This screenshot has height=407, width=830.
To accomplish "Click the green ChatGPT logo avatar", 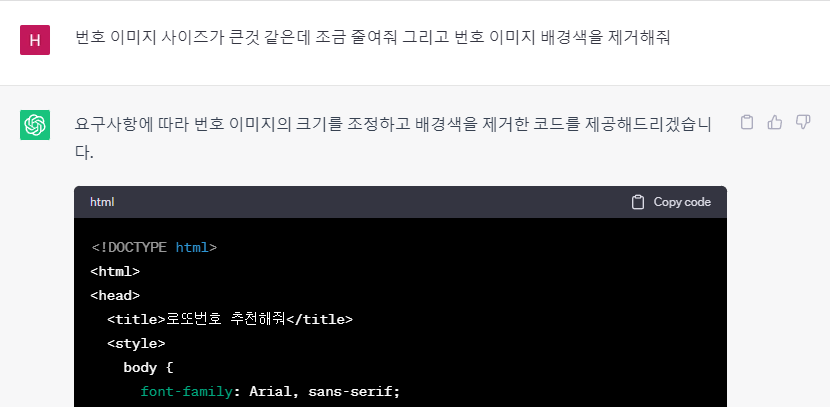I will click(x=35, y=125).
